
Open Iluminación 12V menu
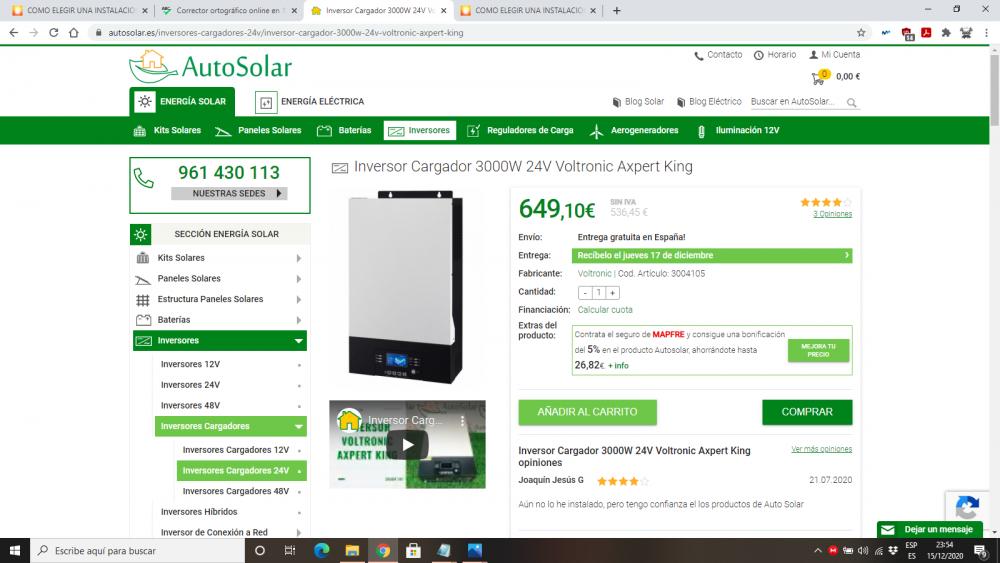click(738, 130)
